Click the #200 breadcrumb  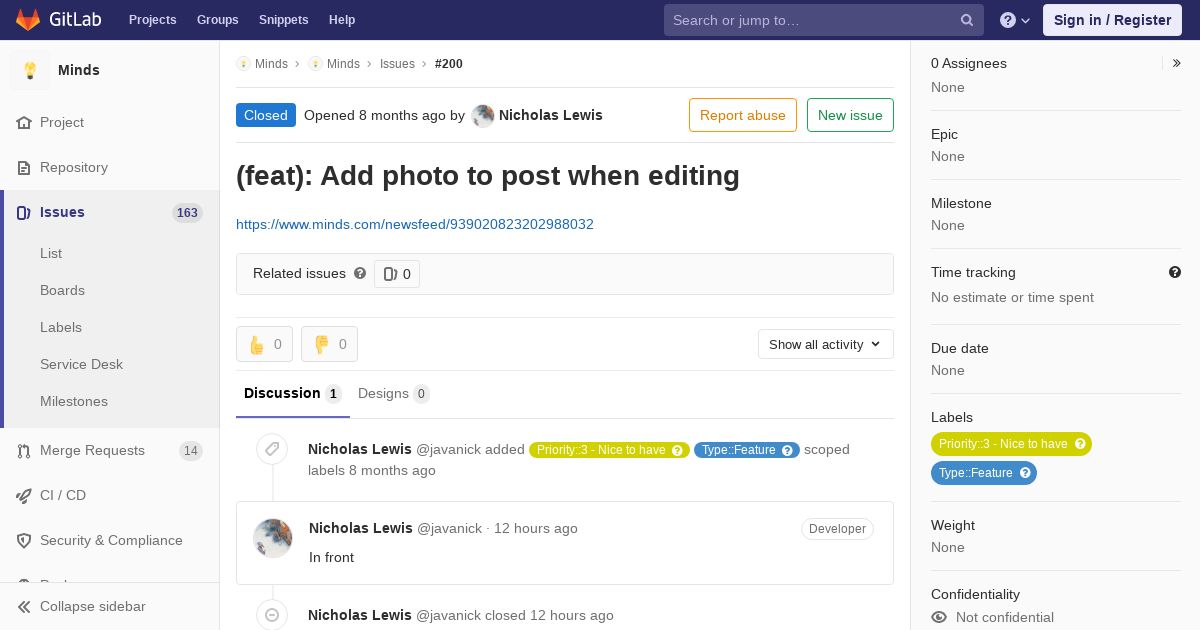click(x=449, y=63)
